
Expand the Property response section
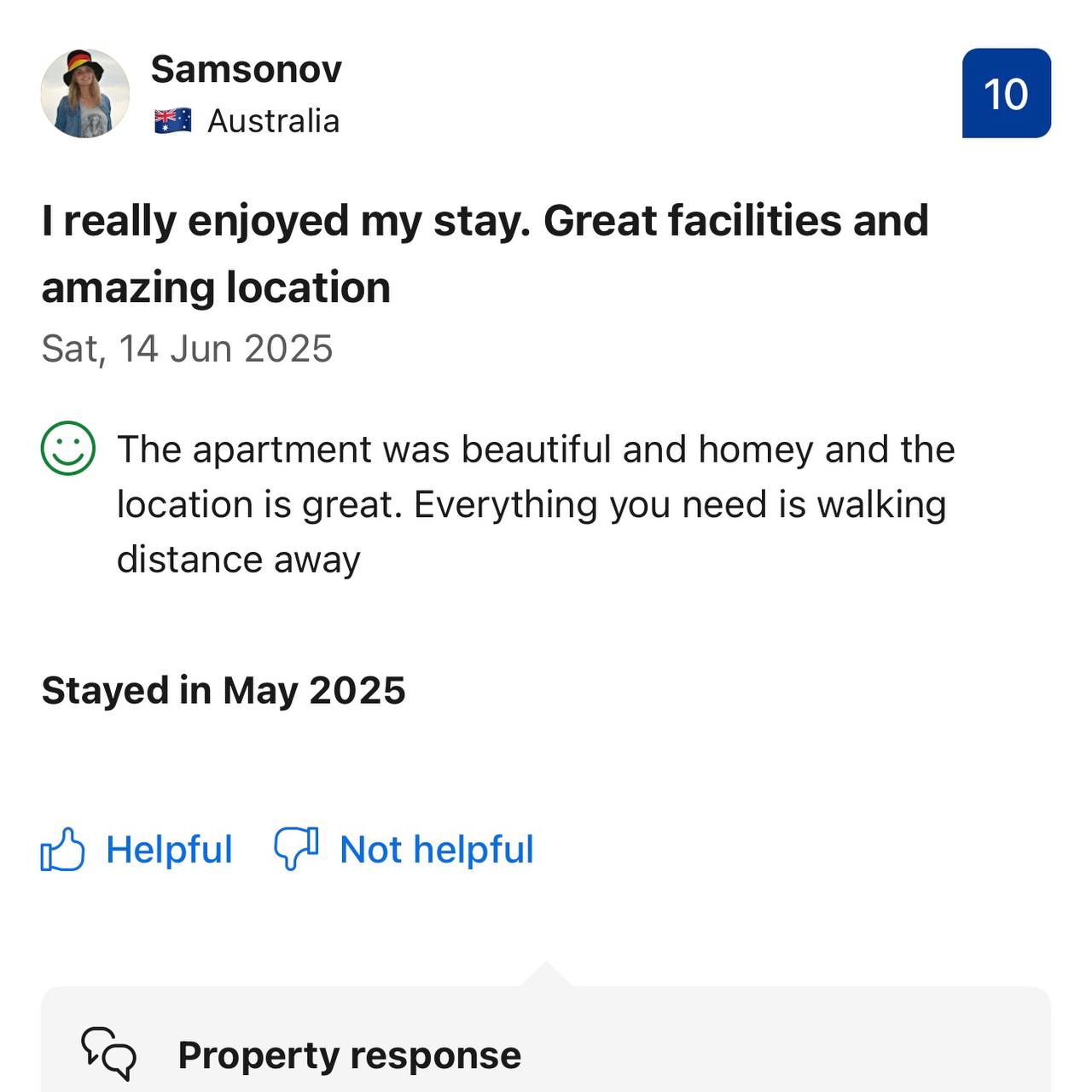(546, 1054)
